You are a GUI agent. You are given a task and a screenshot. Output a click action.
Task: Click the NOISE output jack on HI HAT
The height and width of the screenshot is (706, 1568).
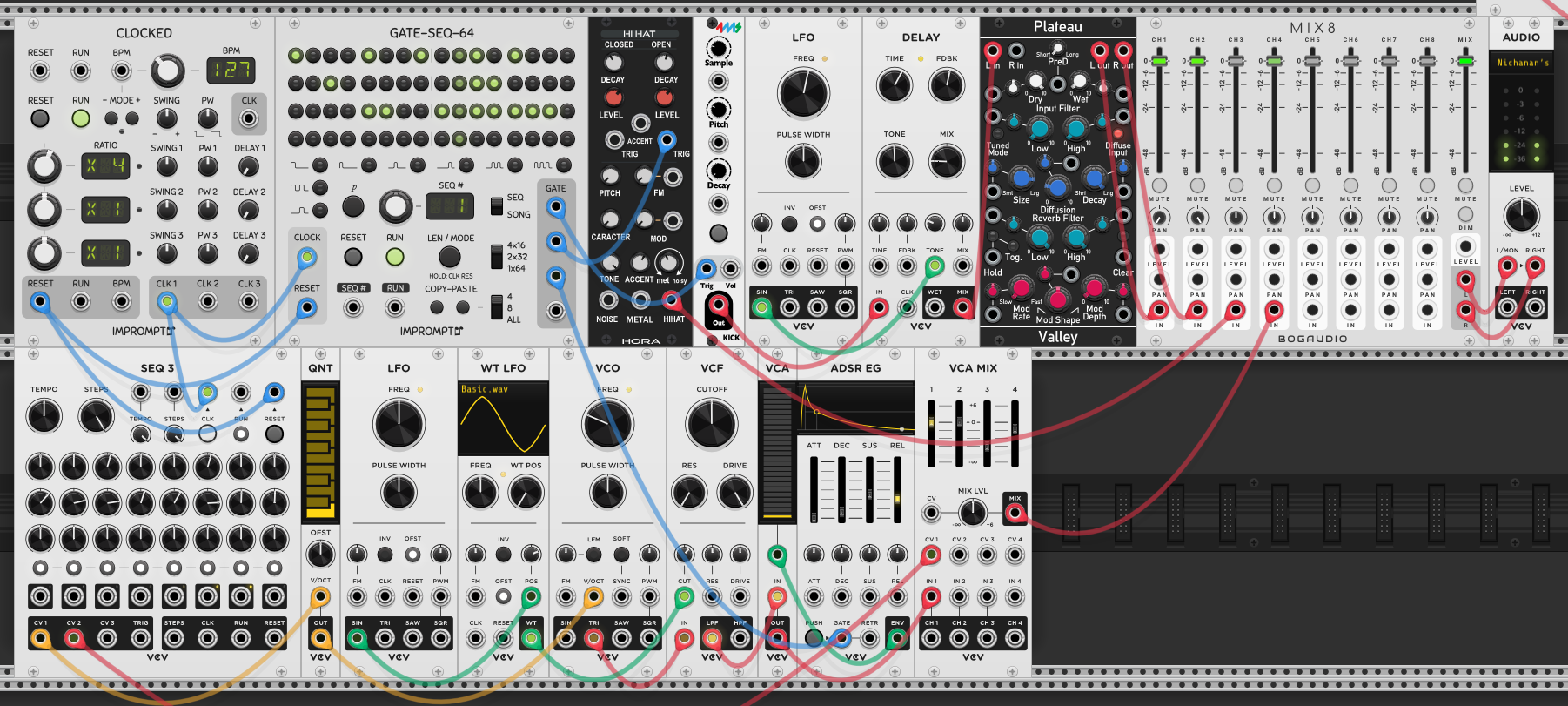click(x=608, y=300)
